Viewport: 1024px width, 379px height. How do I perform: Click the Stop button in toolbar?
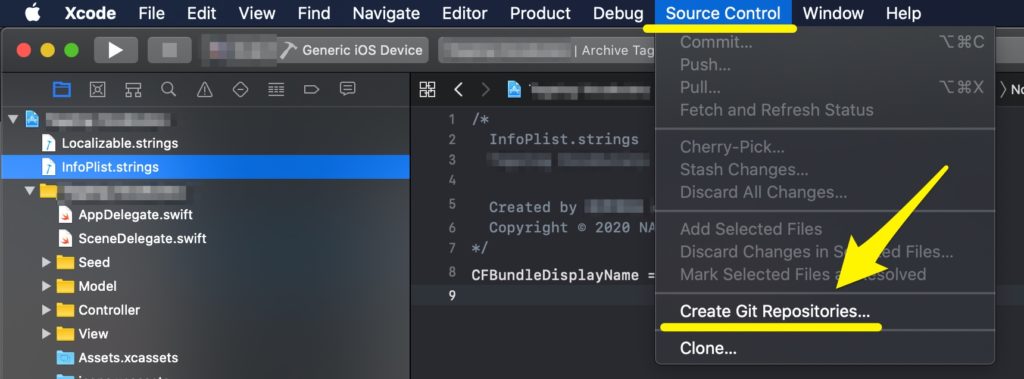coord(169,50)
